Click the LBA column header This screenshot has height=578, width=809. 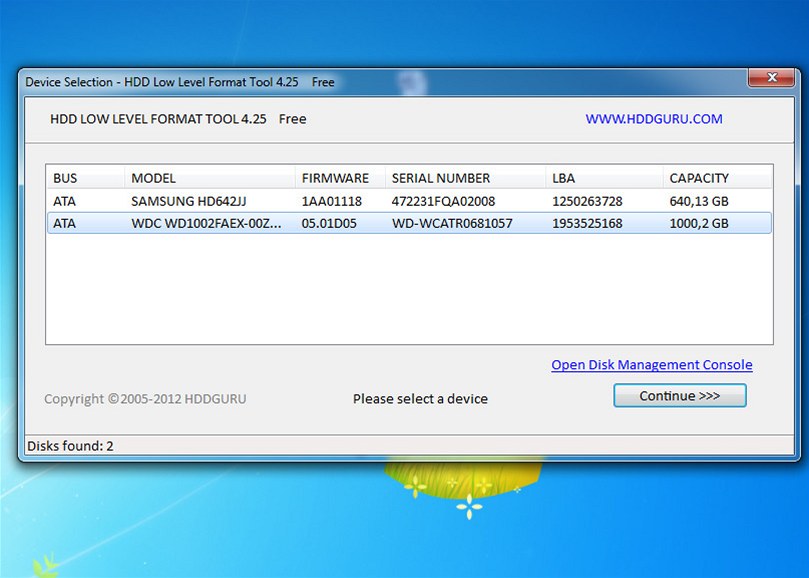pos(604,178)
